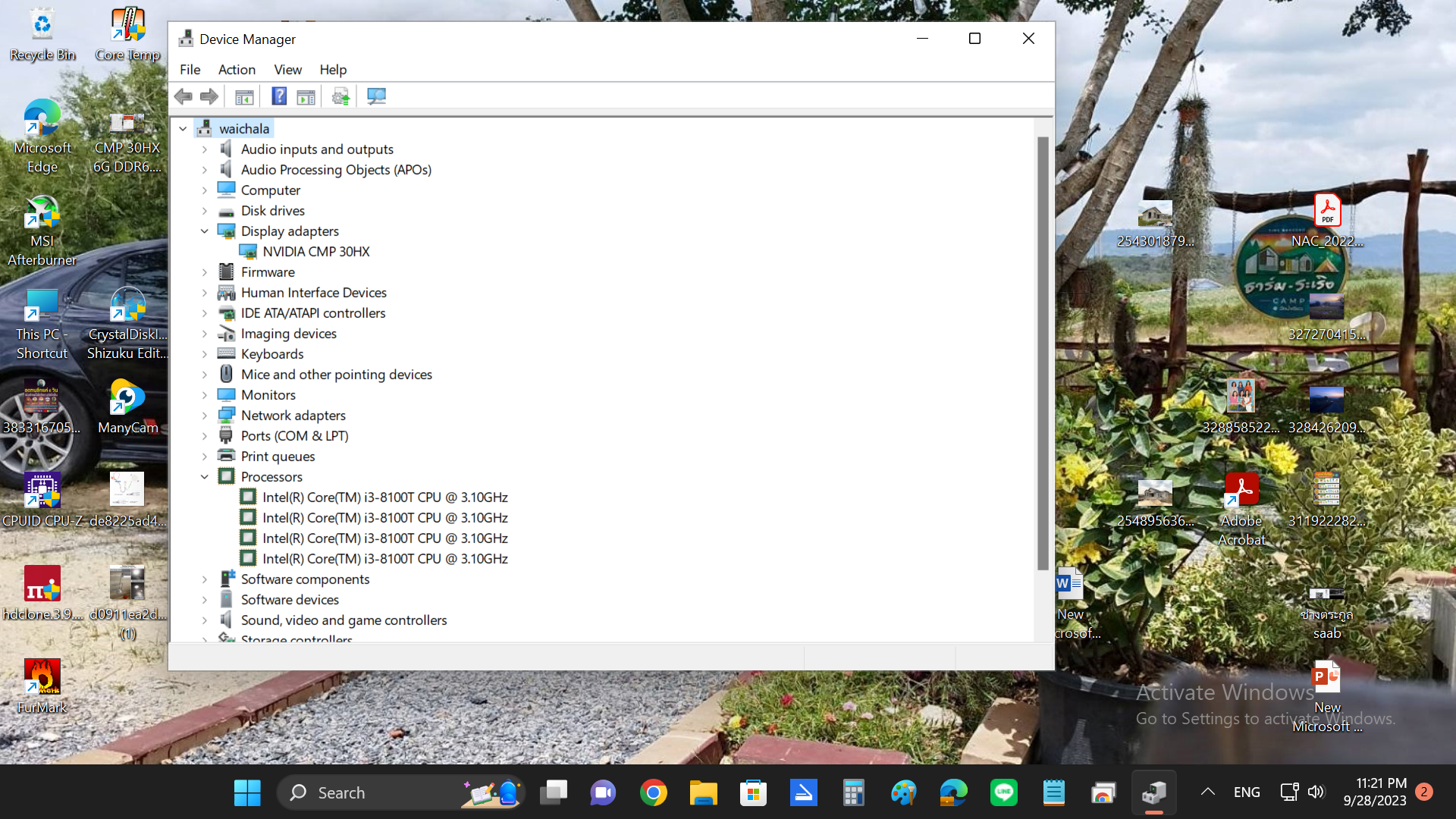Open CPUID CPU-Z desktop icon

(x=42, y=500)
